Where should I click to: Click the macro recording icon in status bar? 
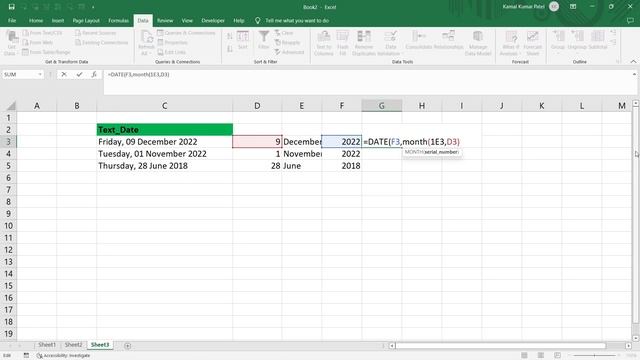point(26,356)
